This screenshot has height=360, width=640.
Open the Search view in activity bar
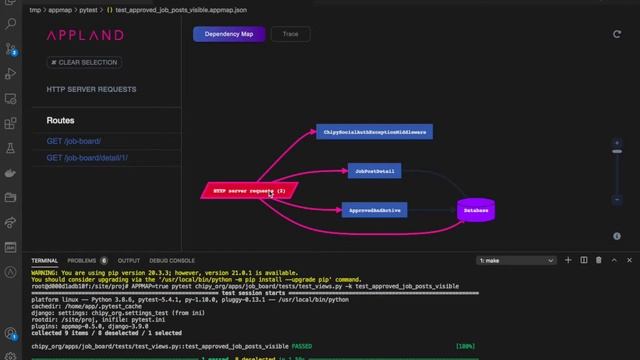[x=11, y=24]
